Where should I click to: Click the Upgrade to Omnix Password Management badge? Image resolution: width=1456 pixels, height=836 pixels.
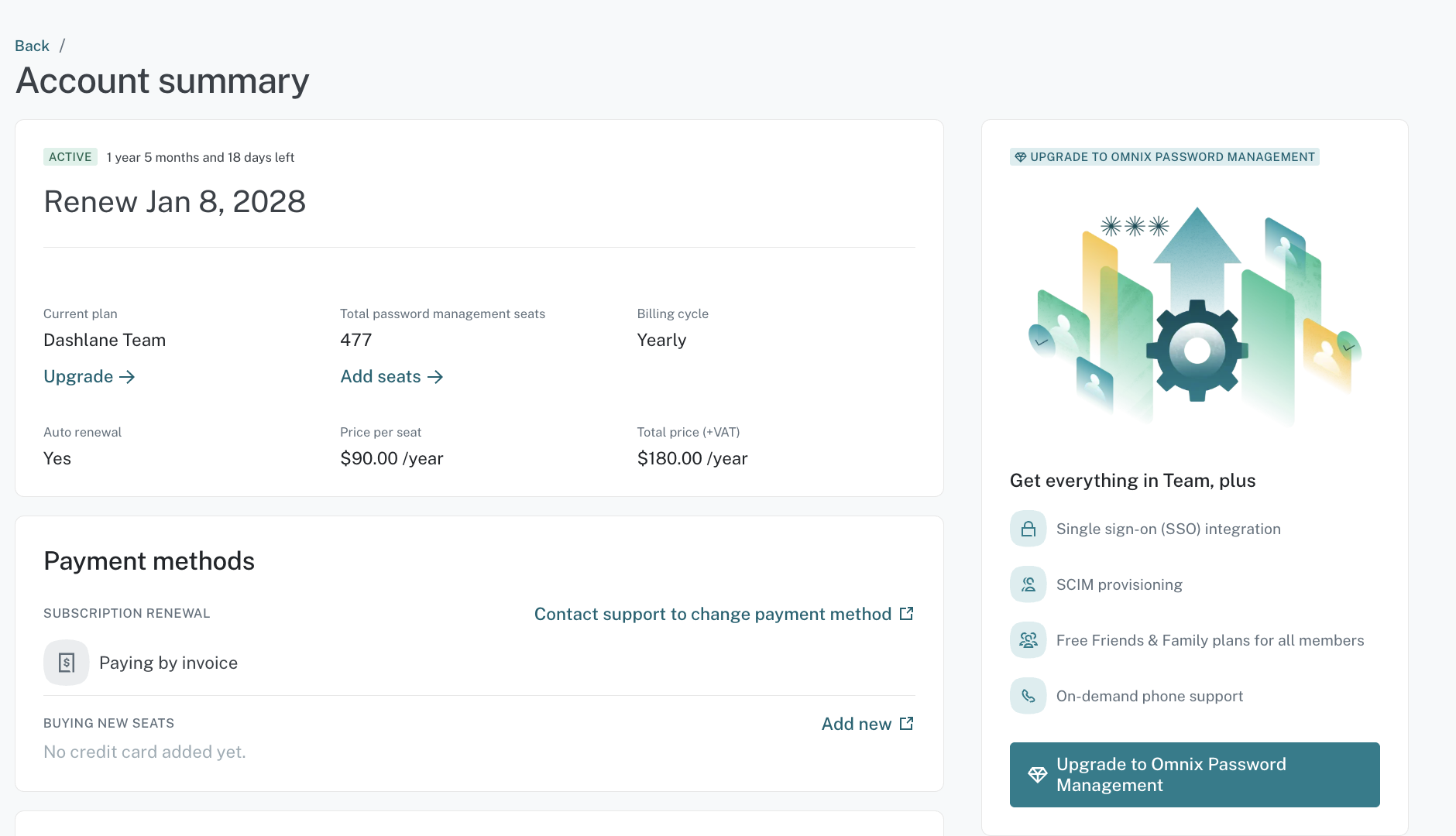[1165, 157]
